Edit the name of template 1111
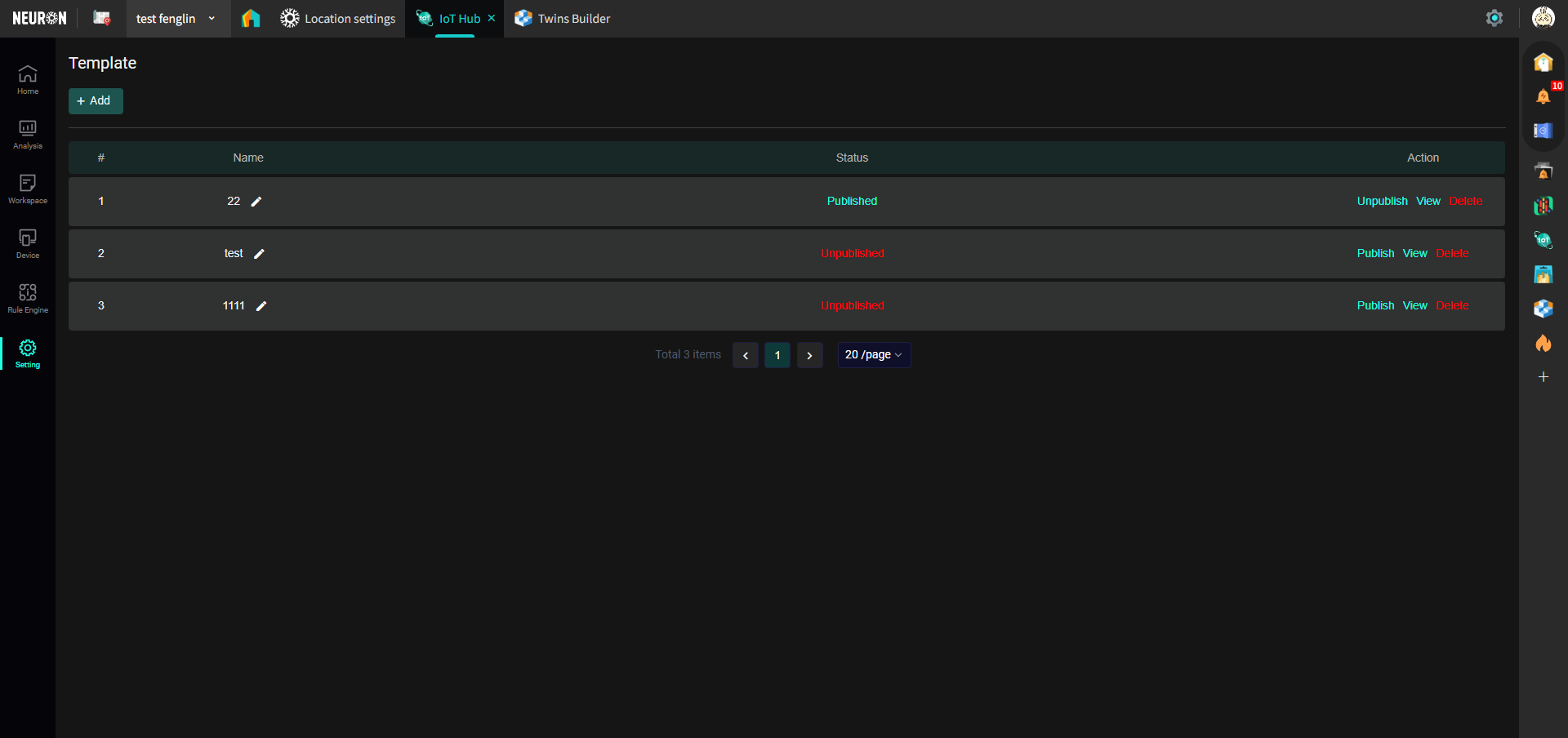This screenshot has width=1568, height=738. pos(261,306)
